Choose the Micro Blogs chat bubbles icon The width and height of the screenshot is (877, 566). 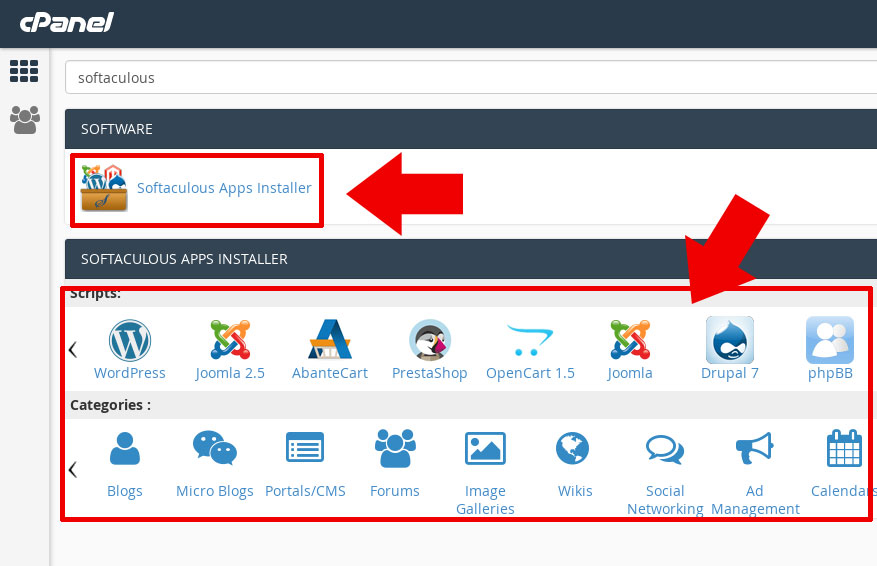pos(215,447)
